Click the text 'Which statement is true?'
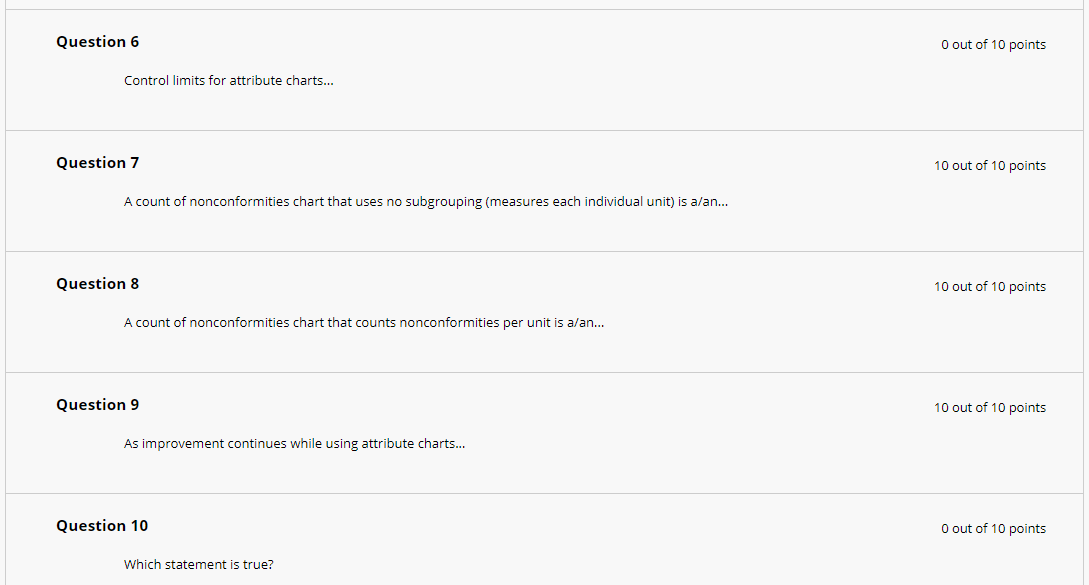 (x=199, y=564)
